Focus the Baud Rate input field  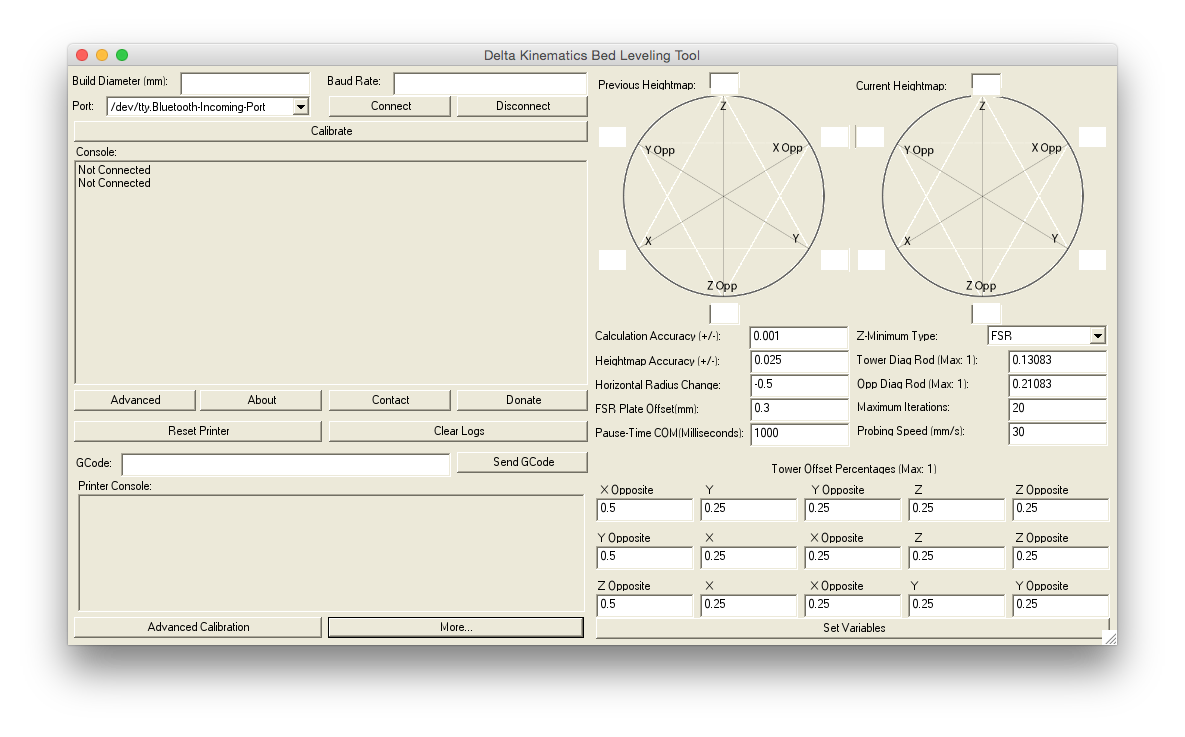pos(489,82)
